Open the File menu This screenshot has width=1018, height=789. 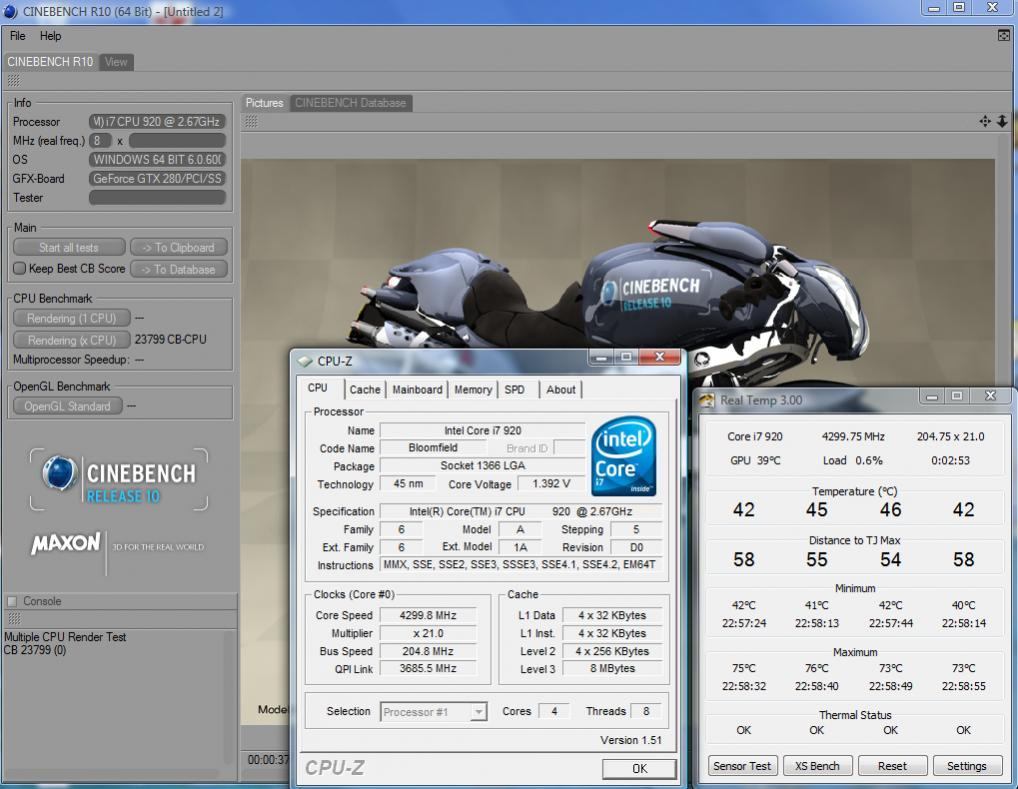(x=18, y=36)
